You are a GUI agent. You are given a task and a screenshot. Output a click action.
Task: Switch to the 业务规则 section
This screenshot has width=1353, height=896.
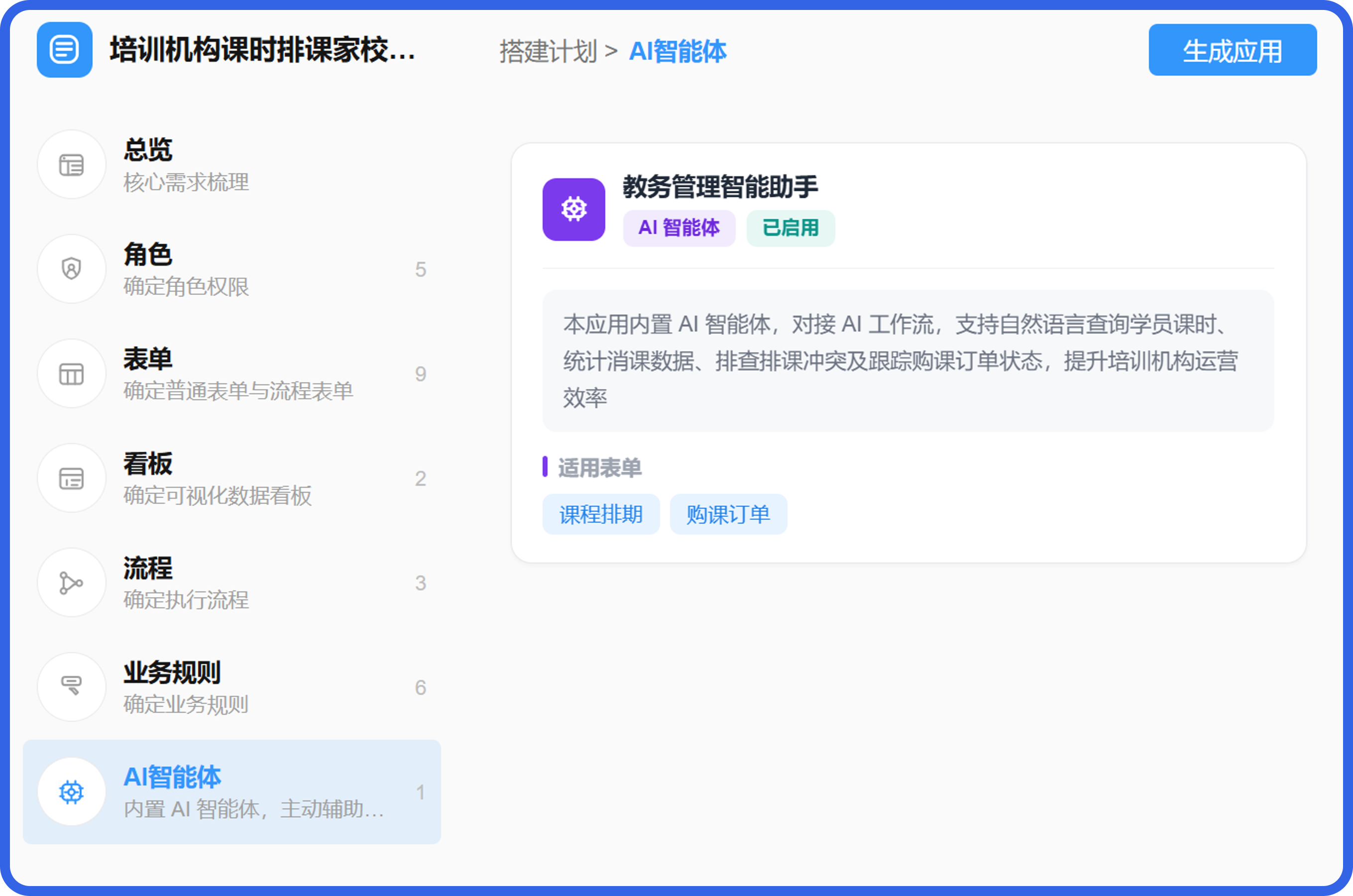pyautogui.click(x=172, y=672)
